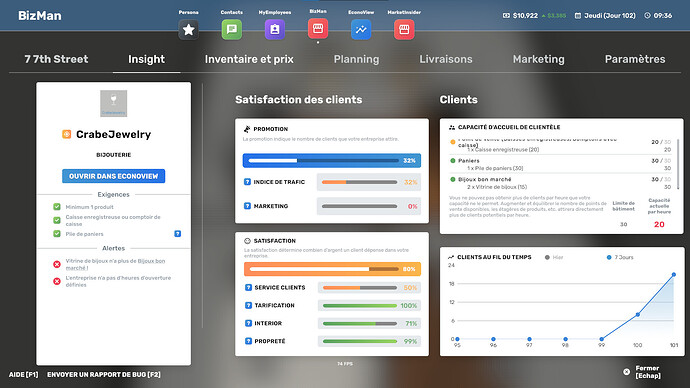Open the MyEmployees badge app icon

coord(275,29)
